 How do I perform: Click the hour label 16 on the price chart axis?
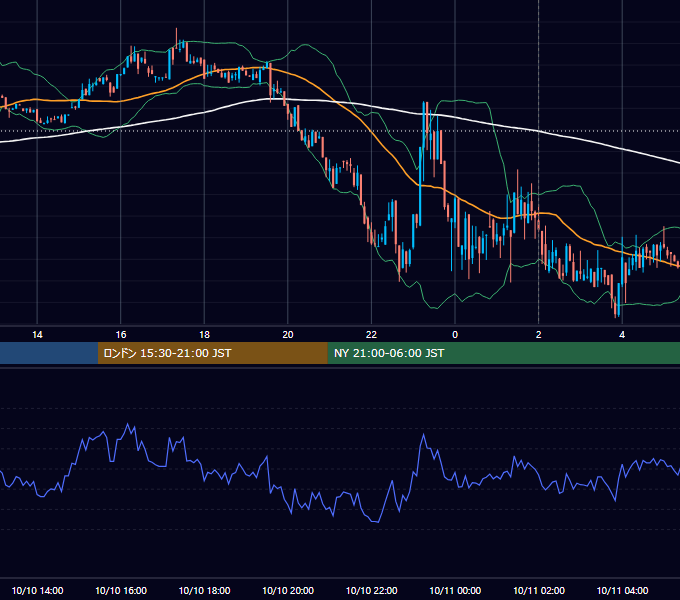pyautogui.click(x=121, y=335)
